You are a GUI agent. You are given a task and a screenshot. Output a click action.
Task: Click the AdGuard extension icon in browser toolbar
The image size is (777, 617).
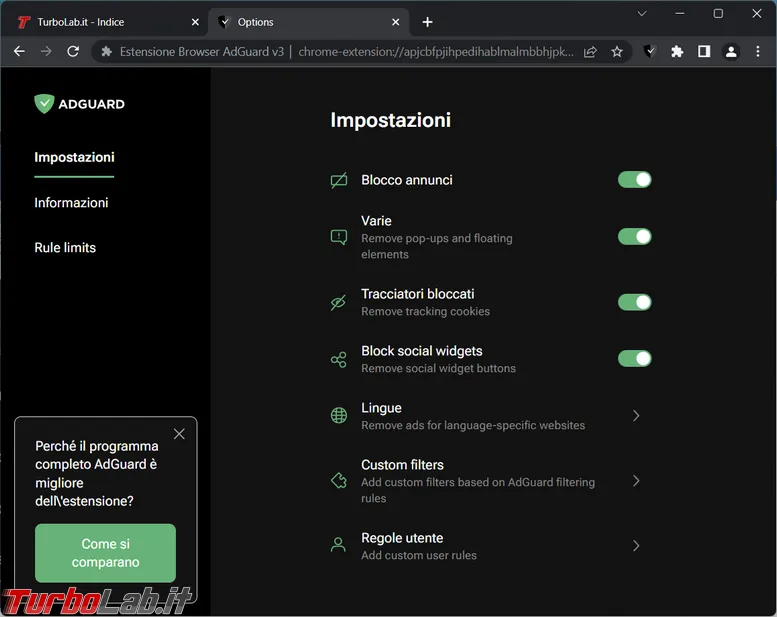pyautogui.click(x=650, y=51)
